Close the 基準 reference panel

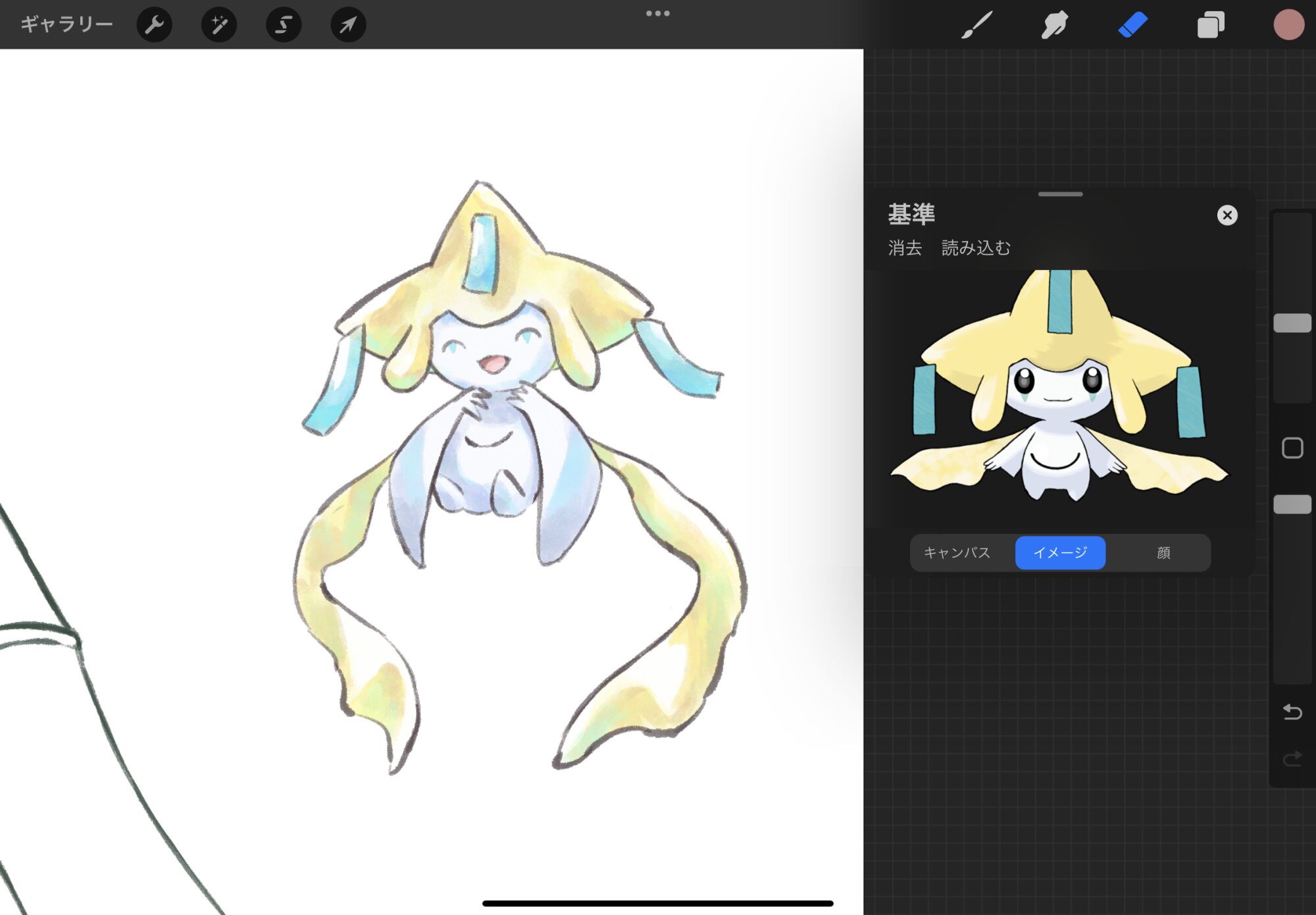pos(1227,215)
